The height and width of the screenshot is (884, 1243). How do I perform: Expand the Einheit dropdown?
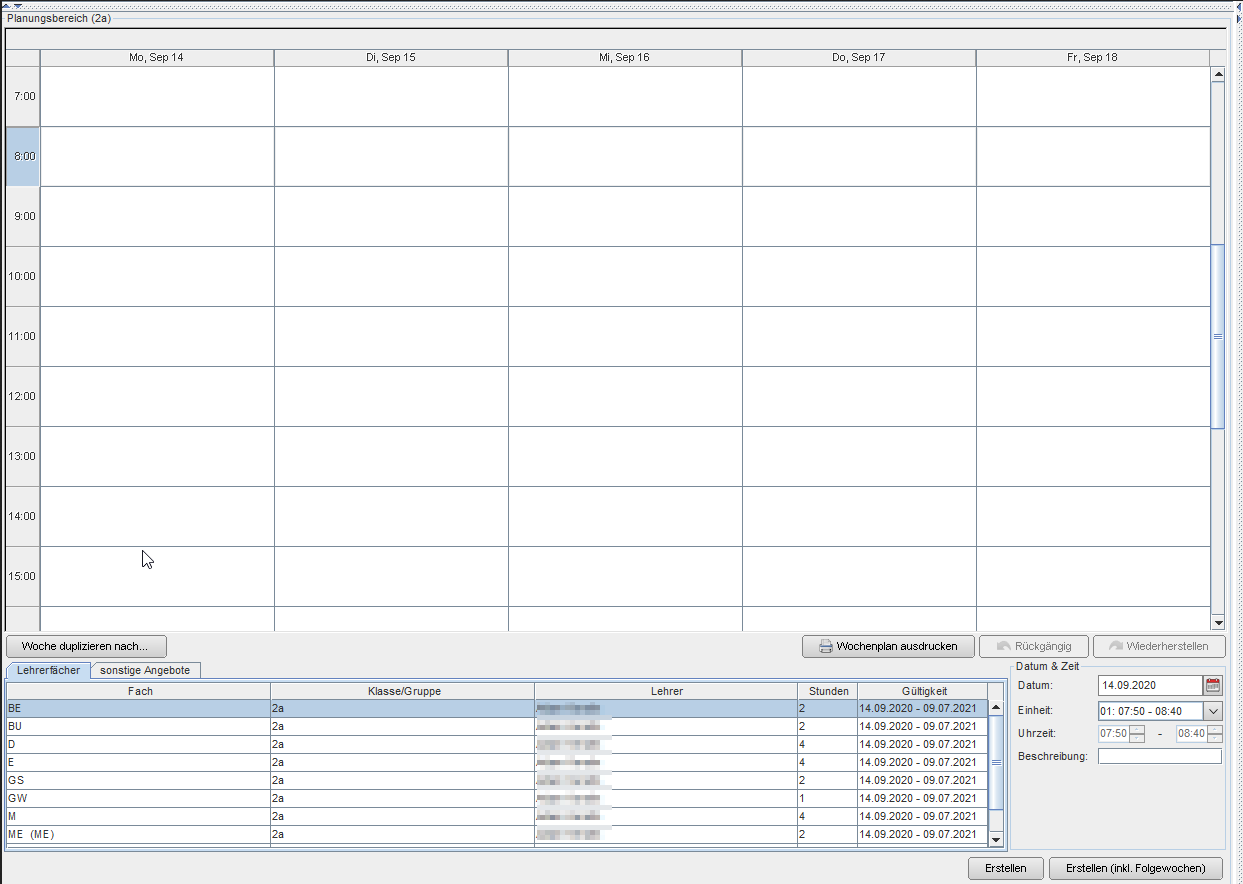1213,711
